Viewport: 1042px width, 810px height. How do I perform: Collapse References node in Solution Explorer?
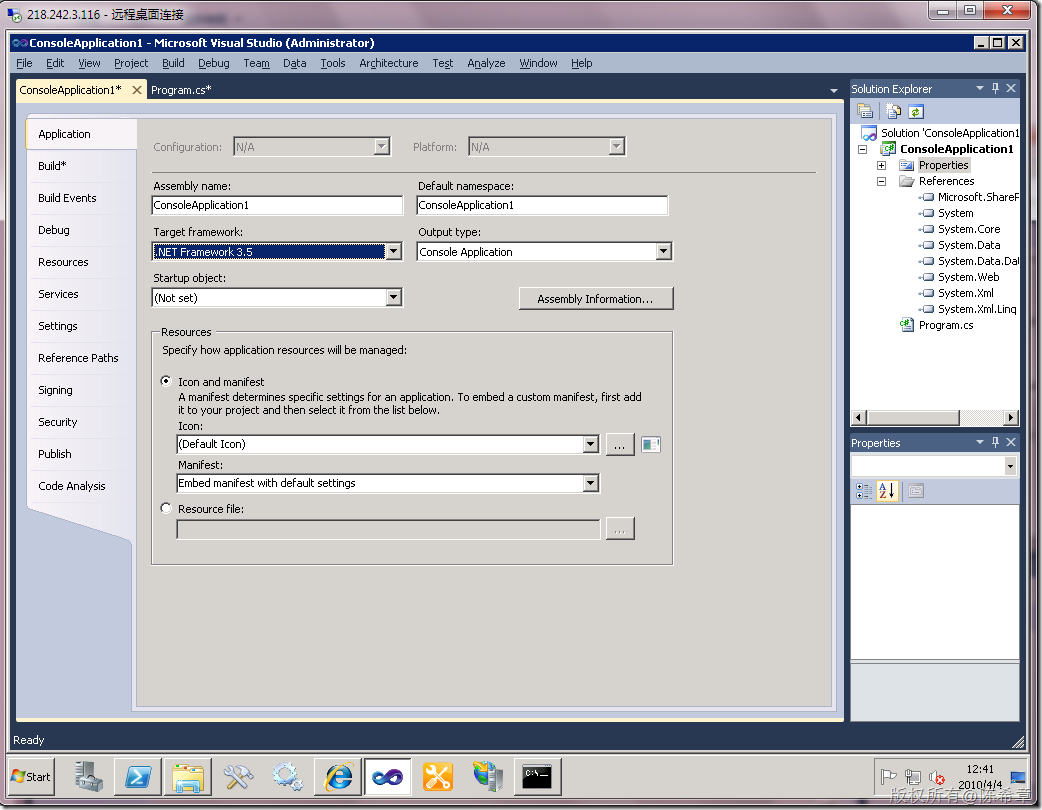pos(881,181)
